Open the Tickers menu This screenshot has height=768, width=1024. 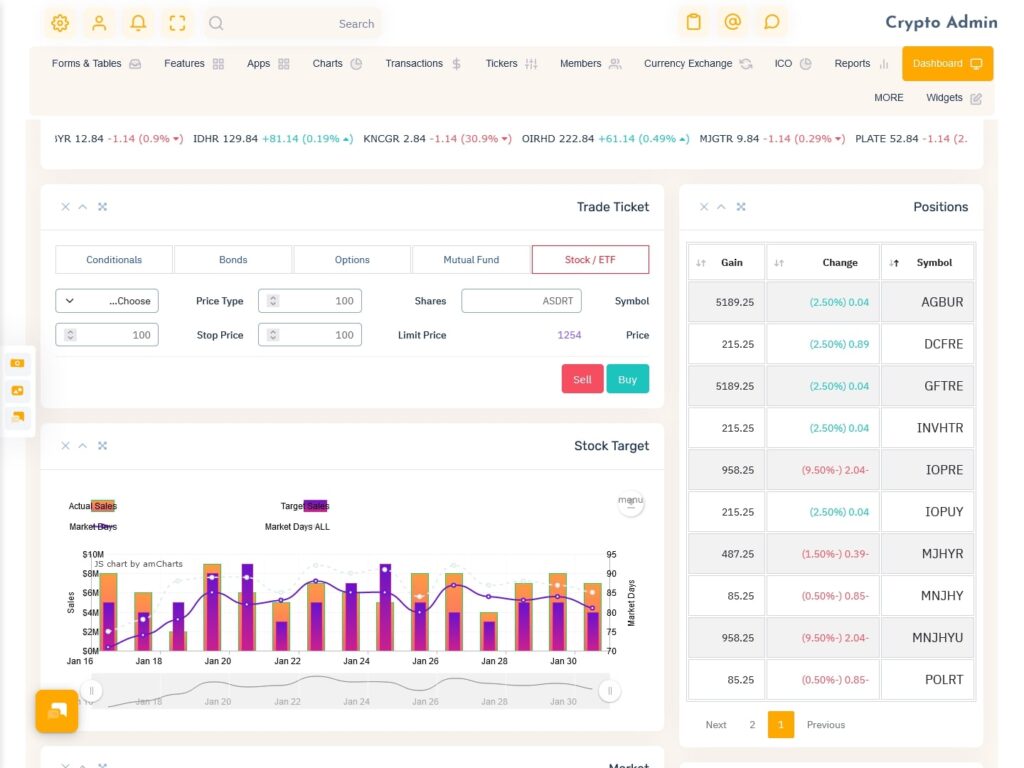[511, 63]
